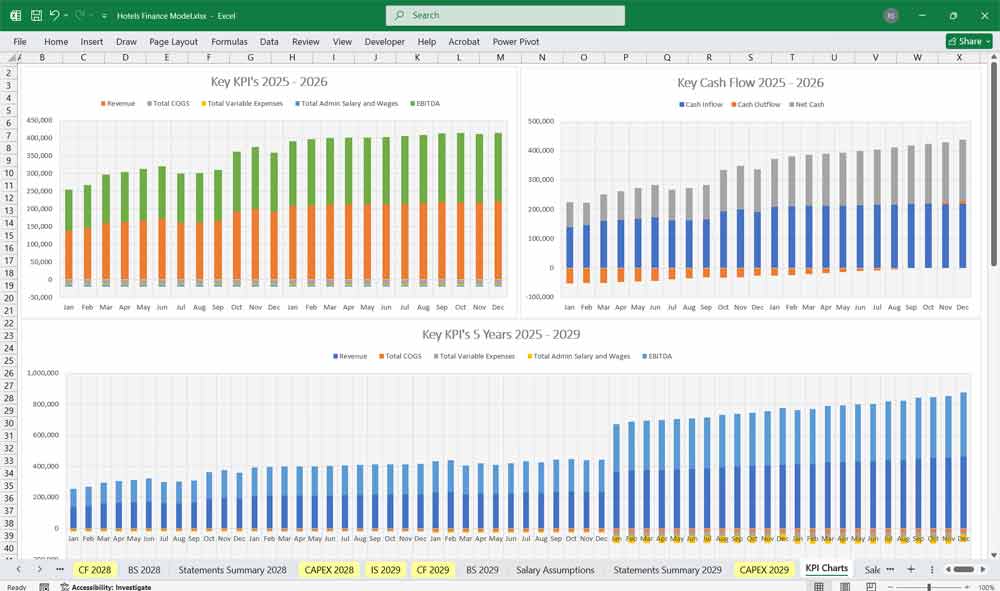Click the Redo icon

click(78, 14)
